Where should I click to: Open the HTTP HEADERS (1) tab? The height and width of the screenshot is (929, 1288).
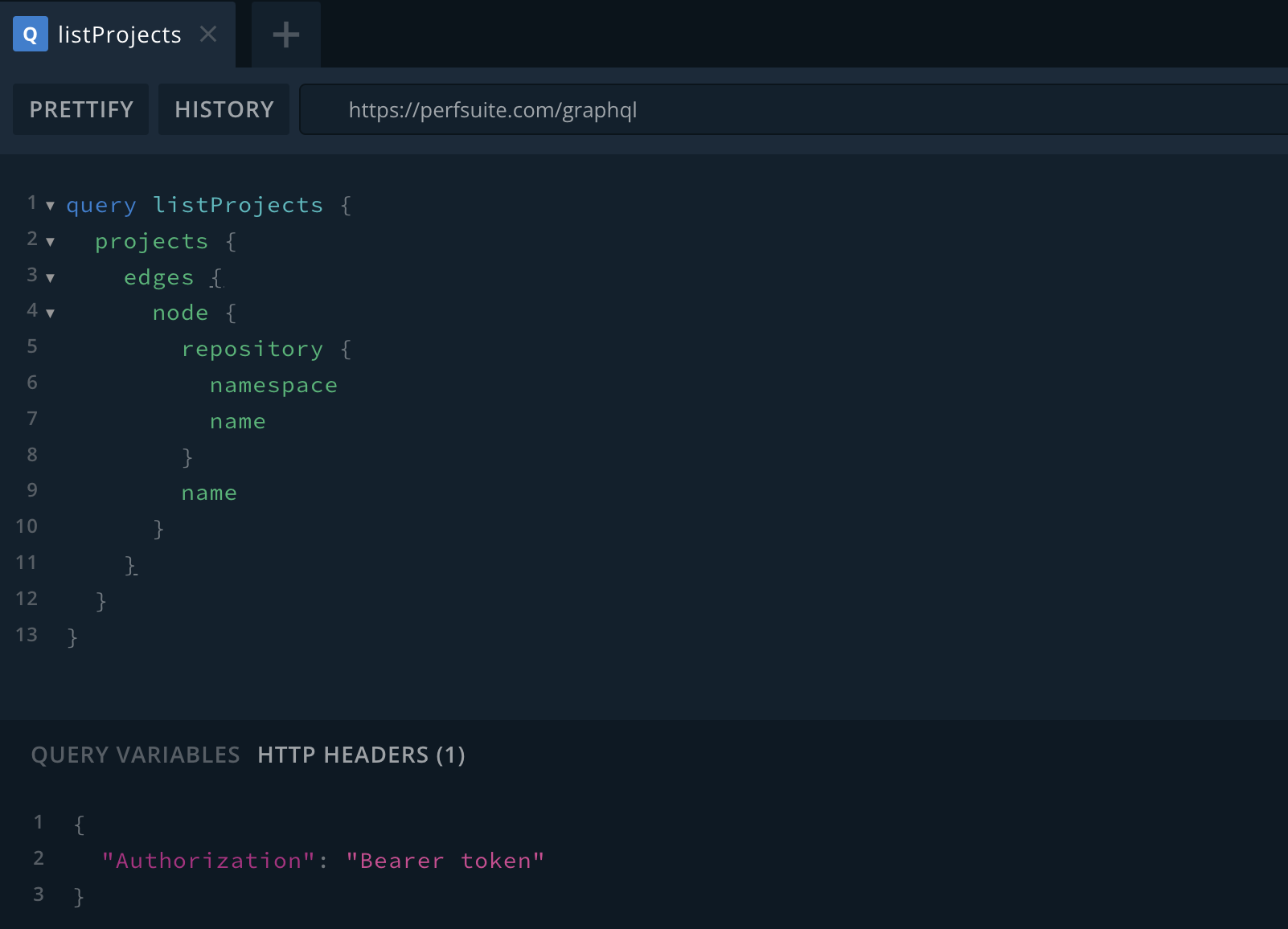361,755
